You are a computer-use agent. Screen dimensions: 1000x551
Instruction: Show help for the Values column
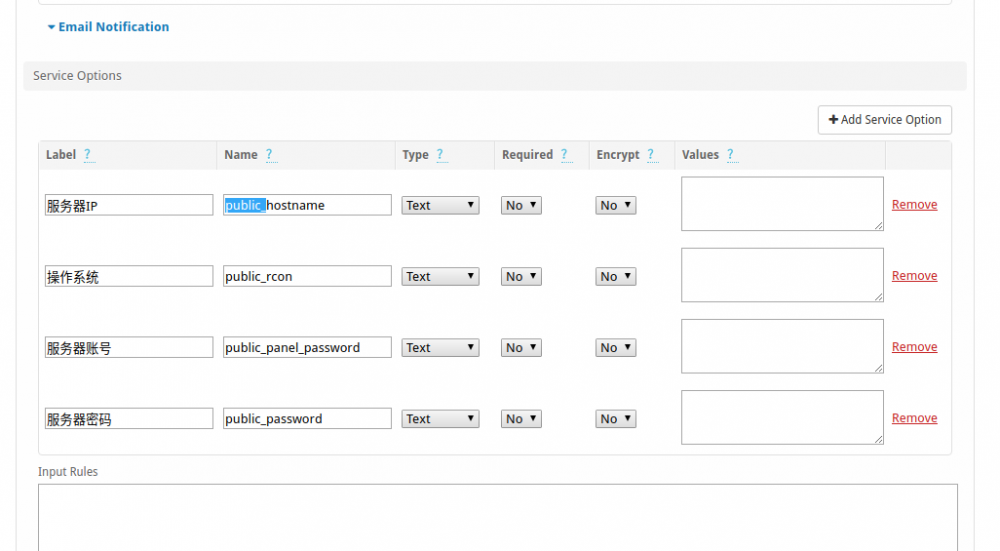pyautogui.click(x=731, y=154)
